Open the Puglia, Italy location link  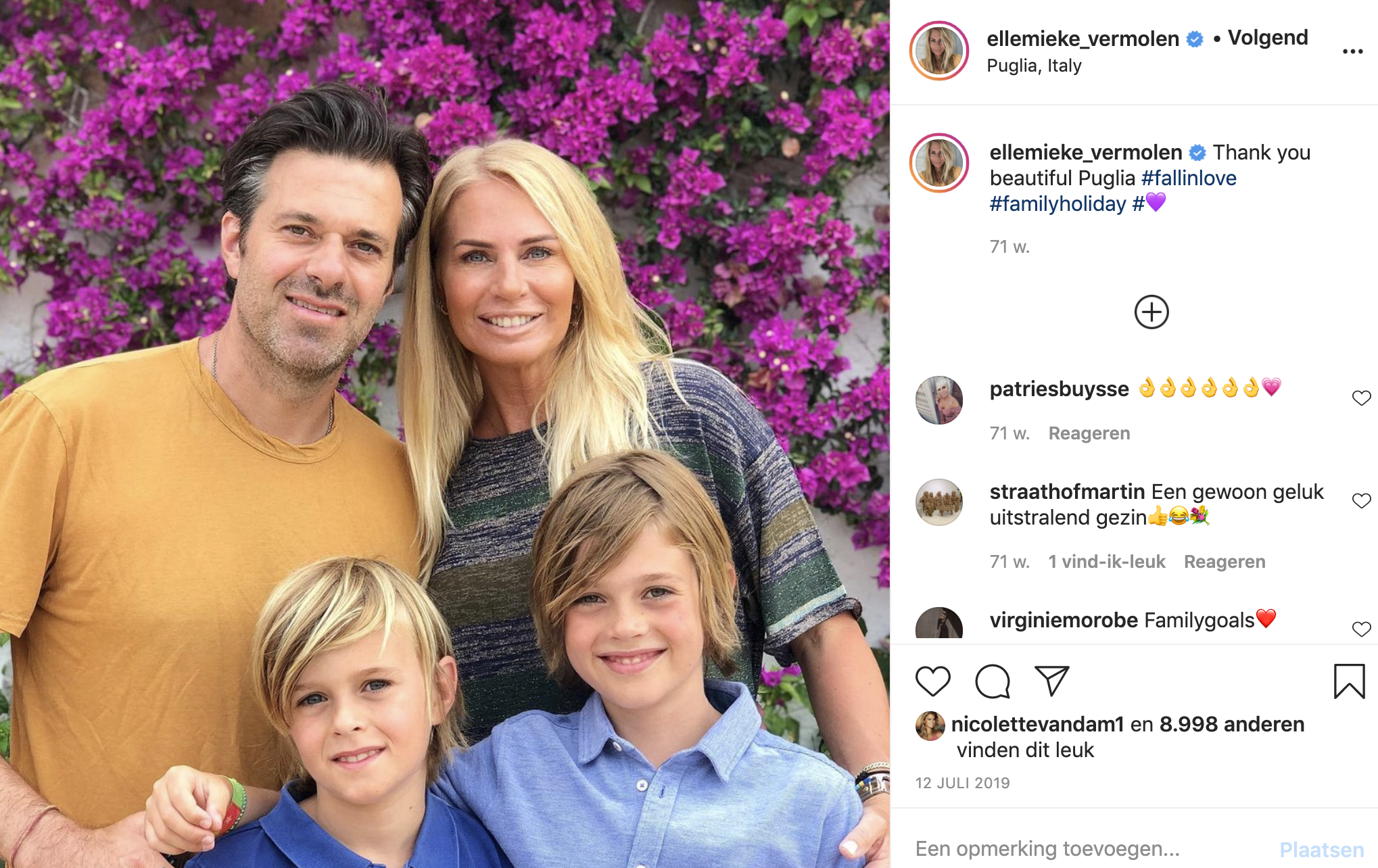(1034, 66)
